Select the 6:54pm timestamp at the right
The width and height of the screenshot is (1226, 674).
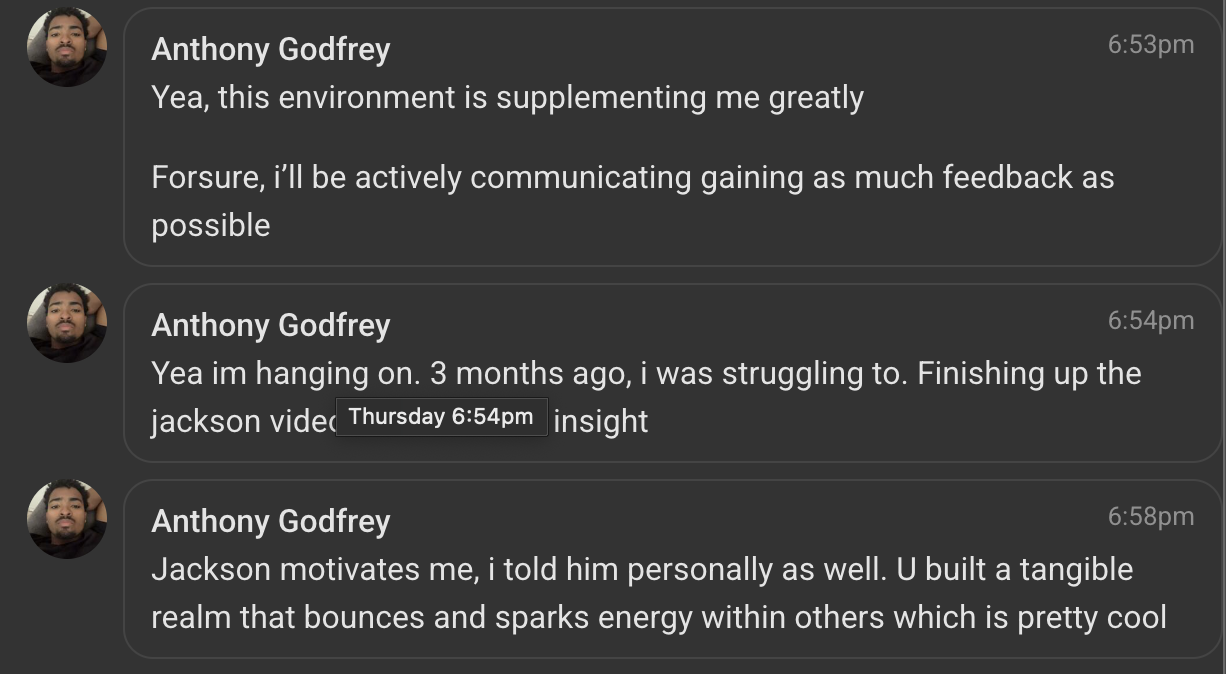[x=1150, y=320]
